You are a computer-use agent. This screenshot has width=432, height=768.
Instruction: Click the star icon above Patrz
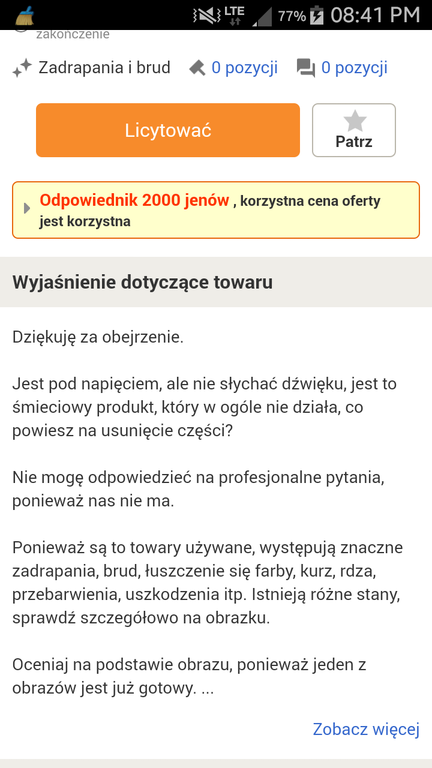tap(355, 121)
